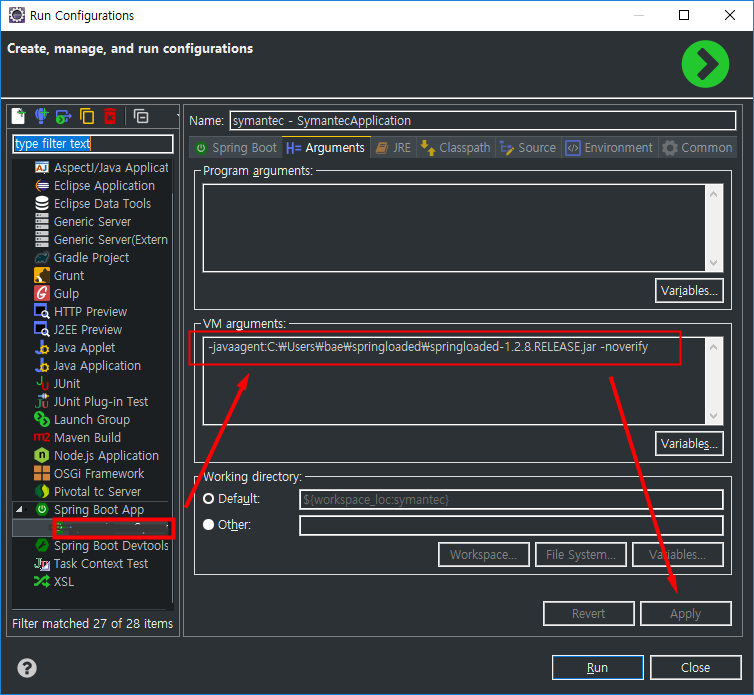The width and height of the screenshot is (754, 695).
Task: Select Maven Build launch type
Action: click(77, 438)
